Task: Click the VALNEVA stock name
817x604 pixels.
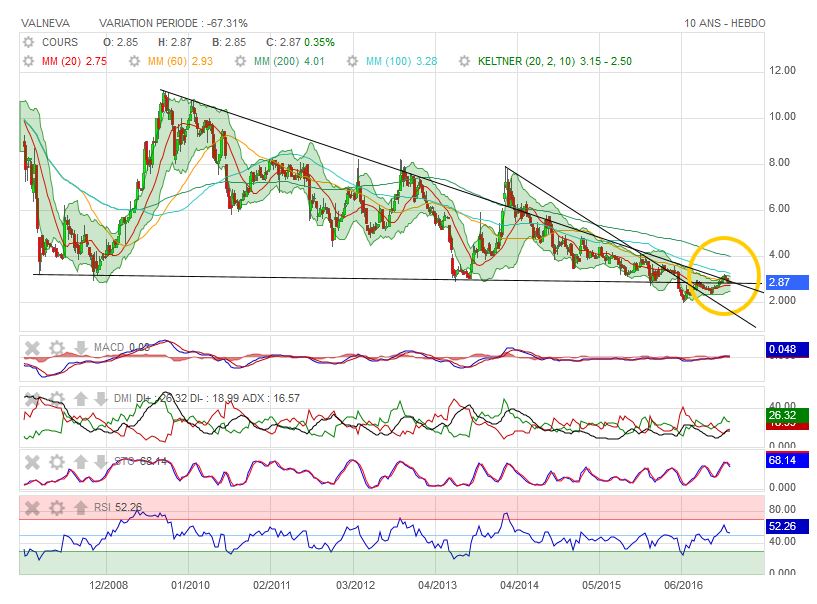Action: pos(45,23)
